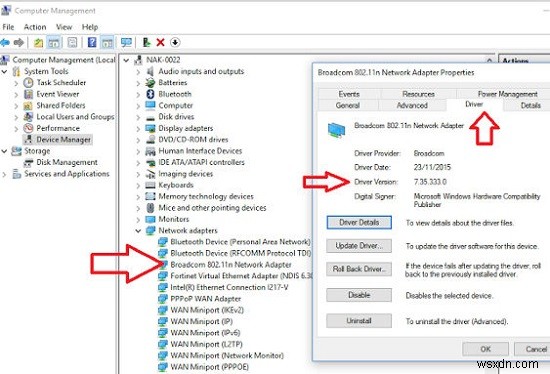Click the Driver Details button
550x374 pixels.
[359, 222]
